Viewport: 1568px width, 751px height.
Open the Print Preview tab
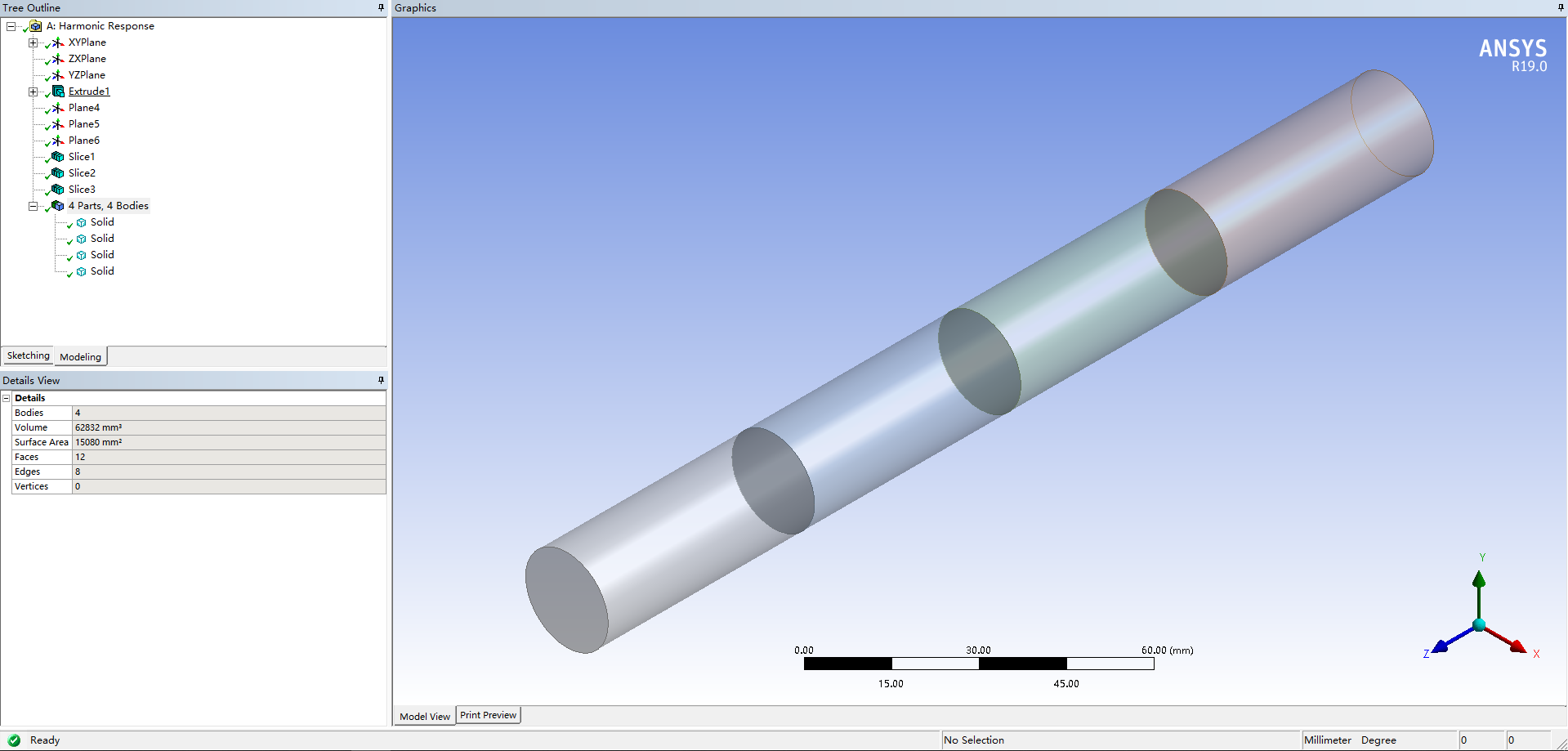(x=489, y=715)
